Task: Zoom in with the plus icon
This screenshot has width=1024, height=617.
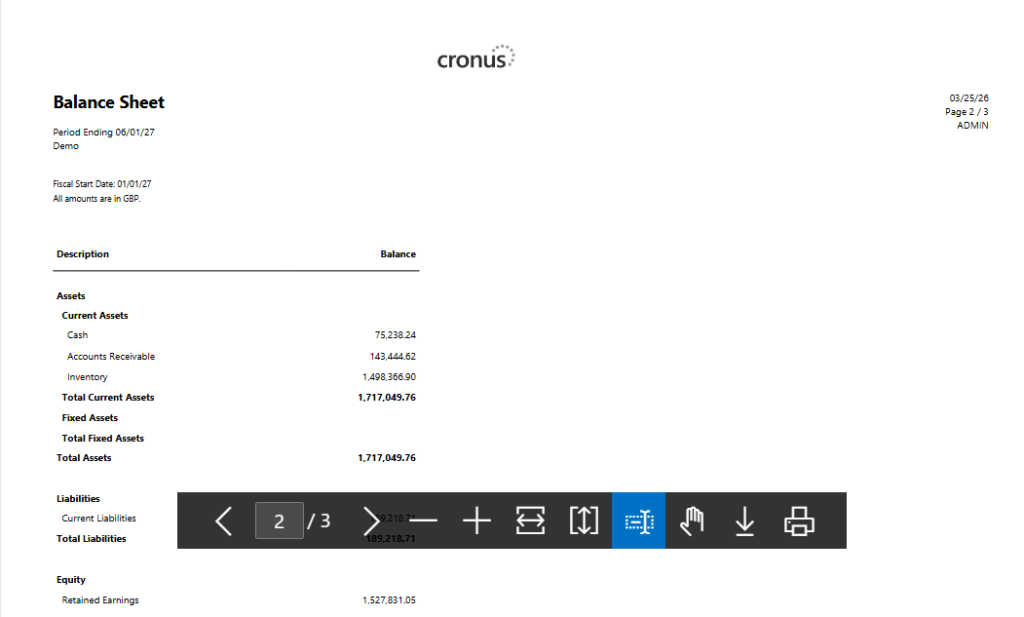Action: [477, 520]
